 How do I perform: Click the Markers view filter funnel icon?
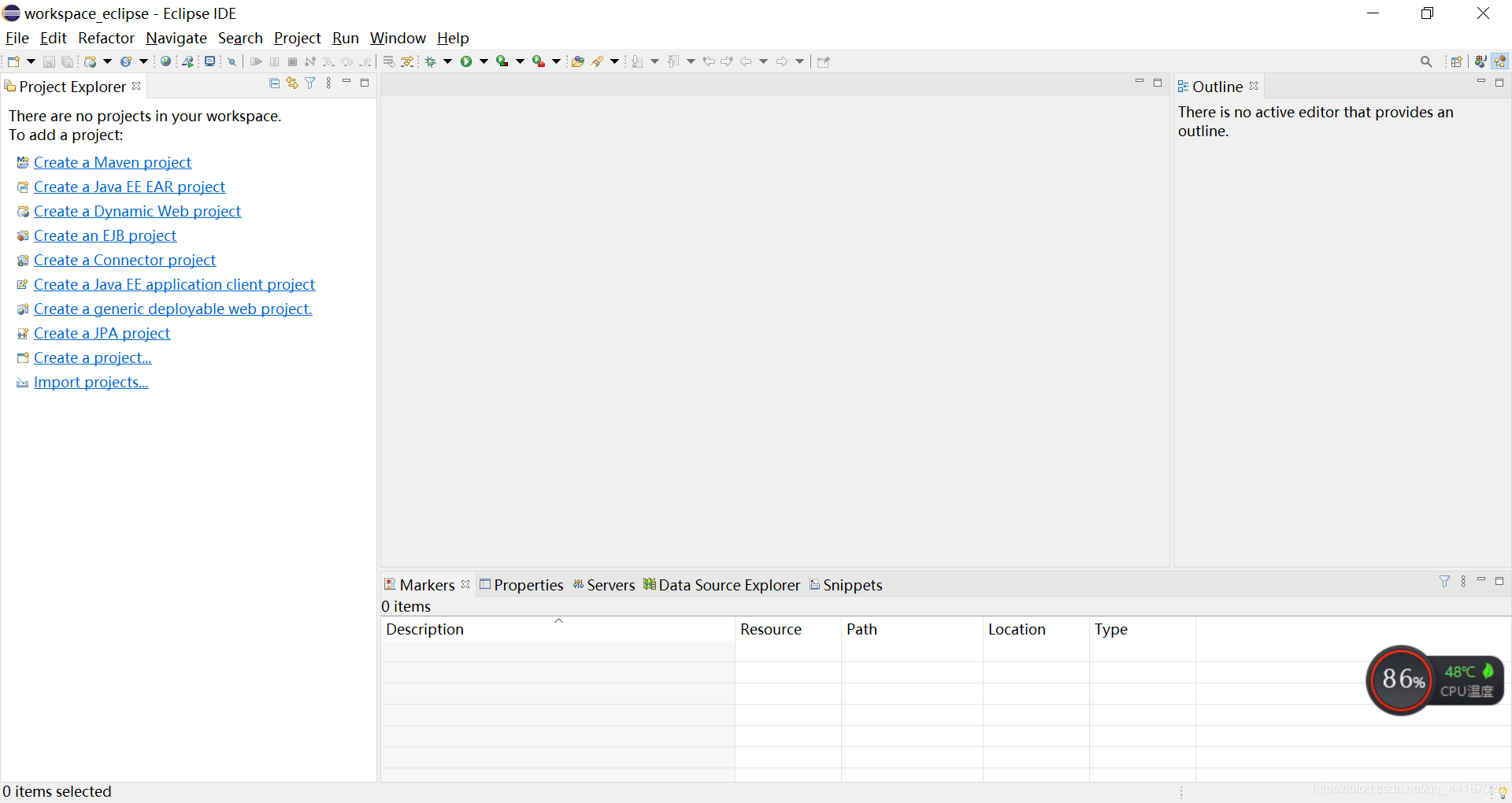[x=1444, y=581]
